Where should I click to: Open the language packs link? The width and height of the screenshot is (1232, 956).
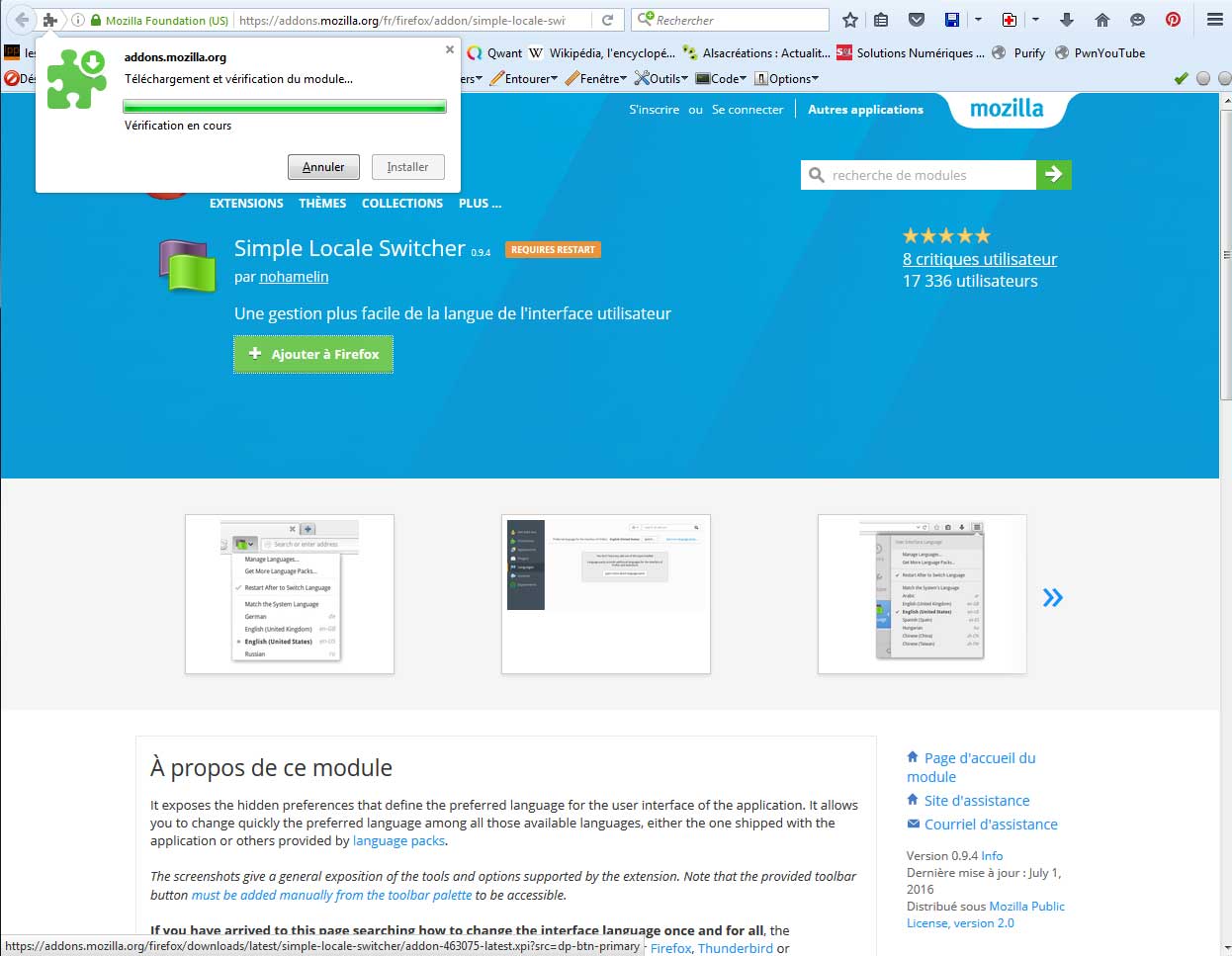tap(399, 841)
